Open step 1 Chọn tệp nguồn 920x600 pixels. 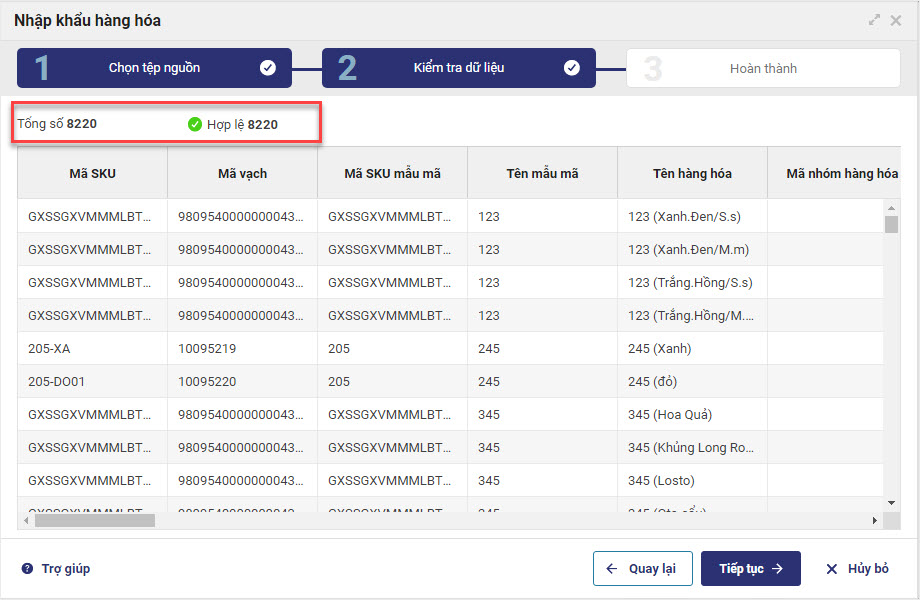154,68
